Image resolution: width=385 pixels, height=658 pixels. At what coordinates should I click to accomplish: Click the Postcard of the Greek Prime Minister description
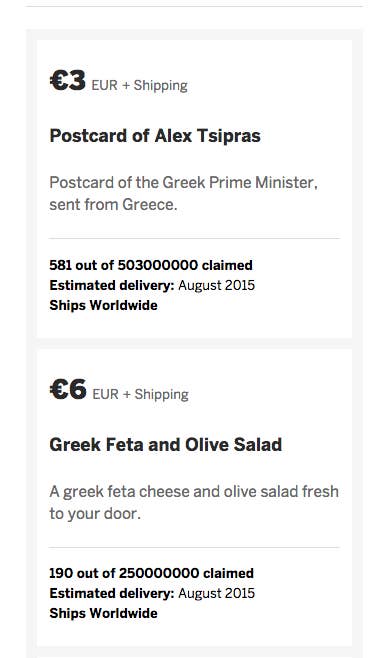183,193
